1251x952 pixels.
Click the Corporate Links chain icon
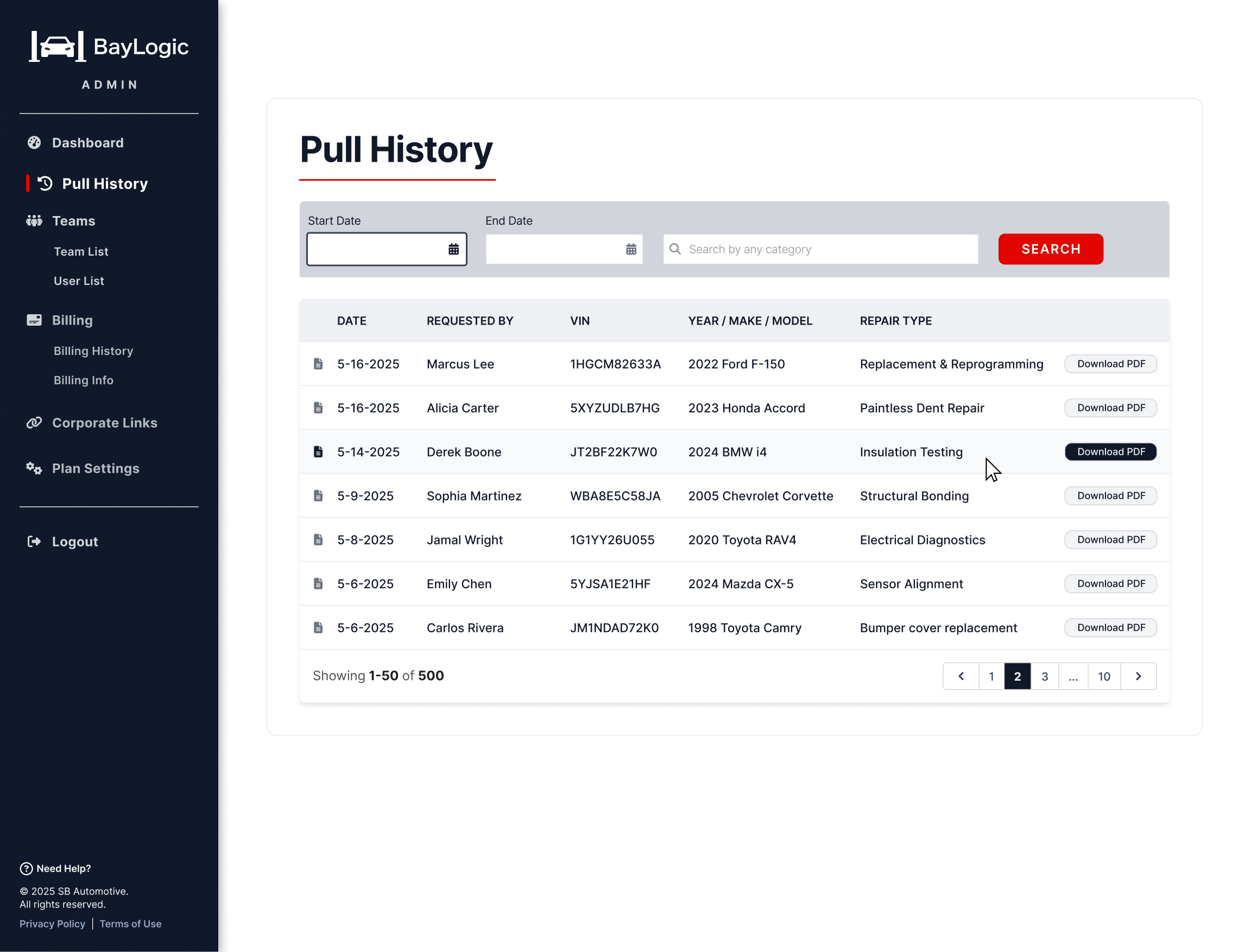pos(34,423)
